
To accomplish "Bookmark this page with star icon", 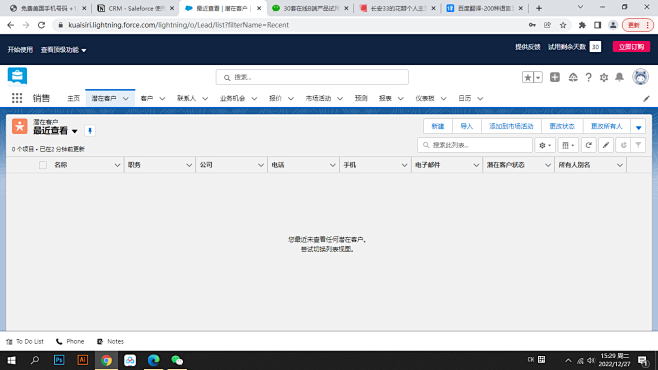I will (563, 25).
